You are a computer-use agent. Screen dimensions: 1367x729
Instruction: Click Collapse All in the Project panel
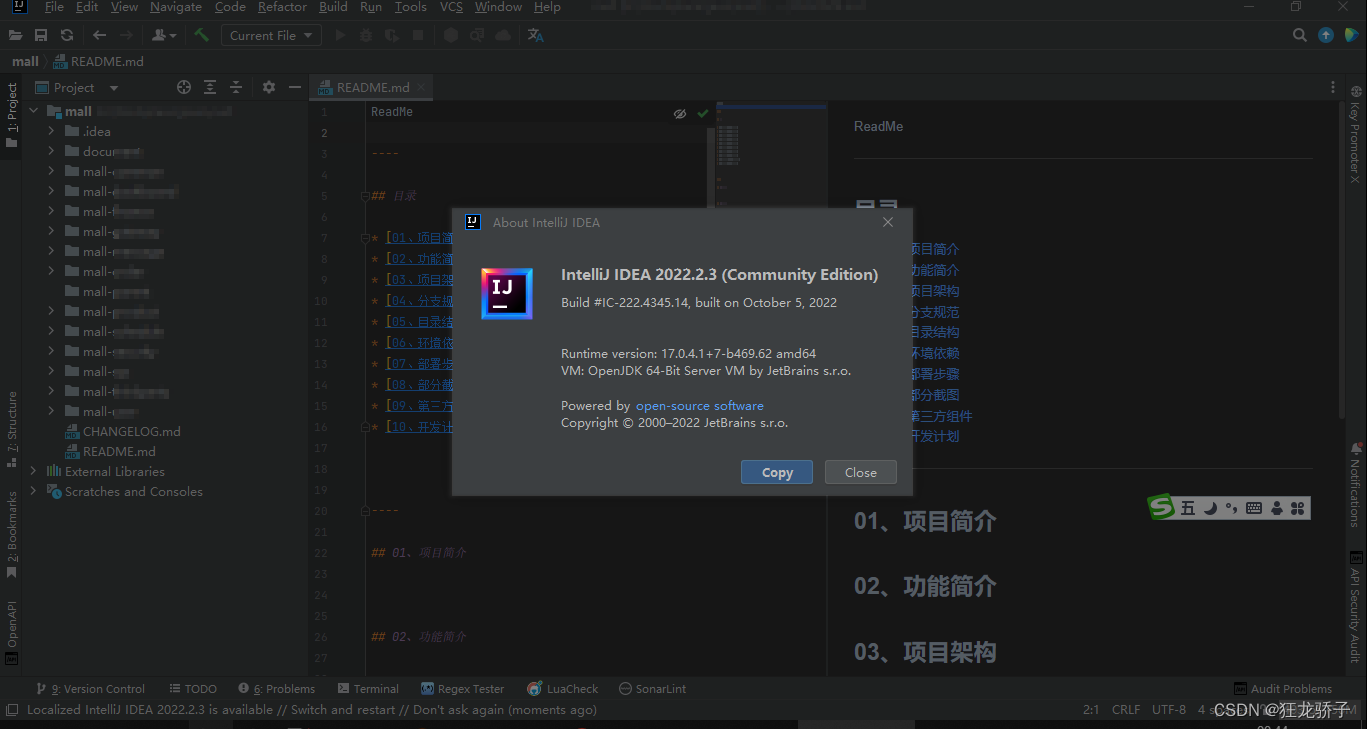click(236, 87)
